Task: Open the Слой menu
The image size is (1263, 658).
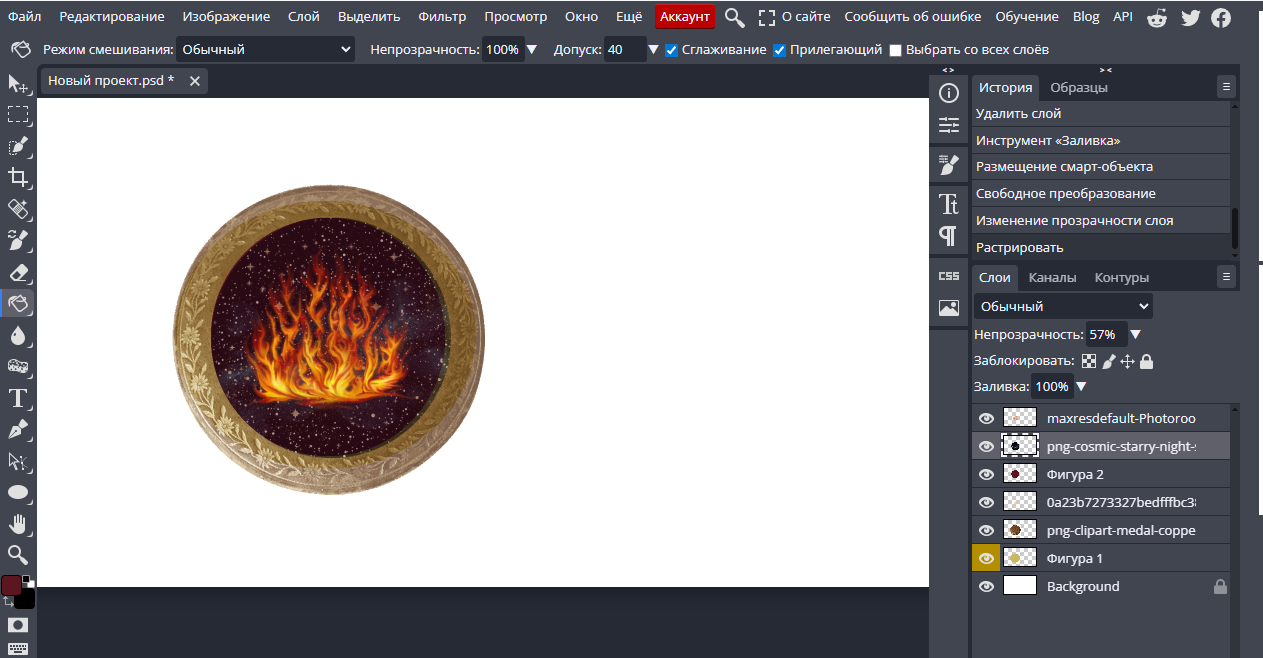Action: [x=304, y=17]
